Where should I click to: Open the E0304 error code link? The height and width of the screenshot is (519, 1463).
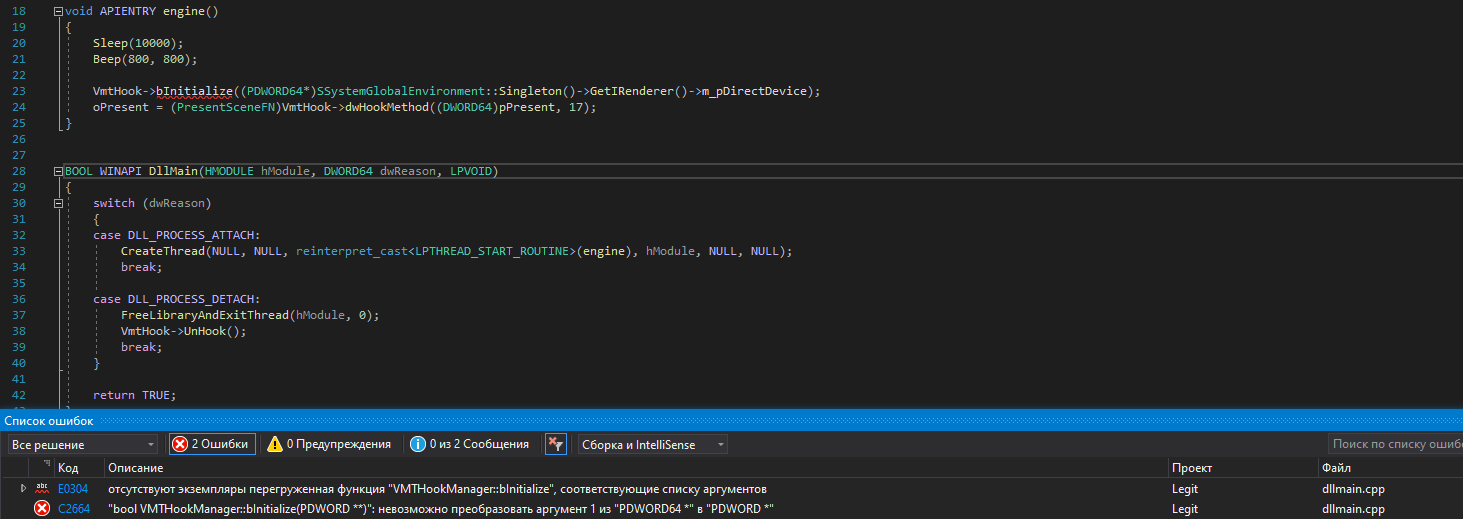click(72, 489)
